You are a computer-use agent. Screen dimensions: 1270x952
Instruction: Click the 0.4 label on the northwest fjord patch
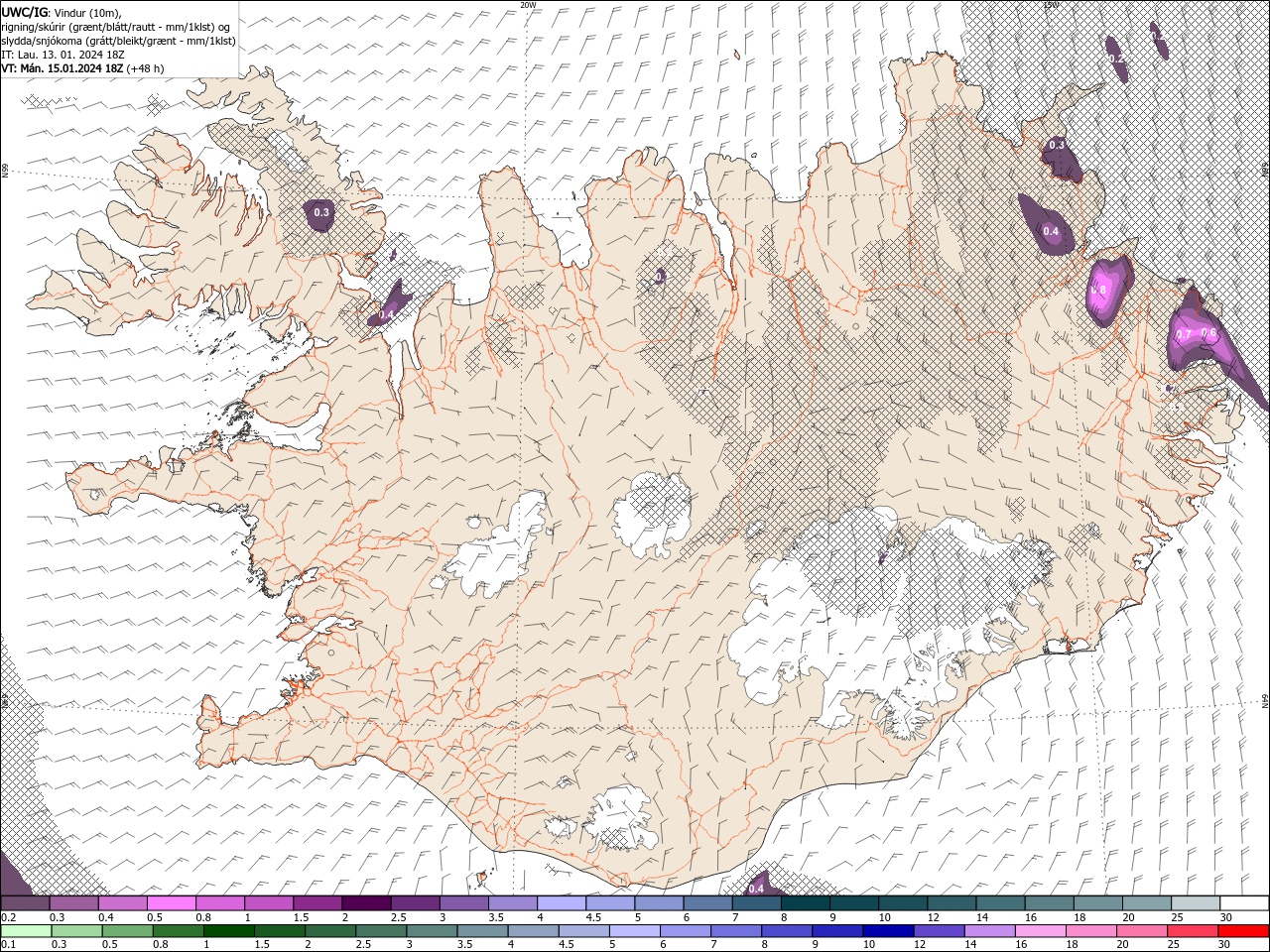click(x=387, y=313)
